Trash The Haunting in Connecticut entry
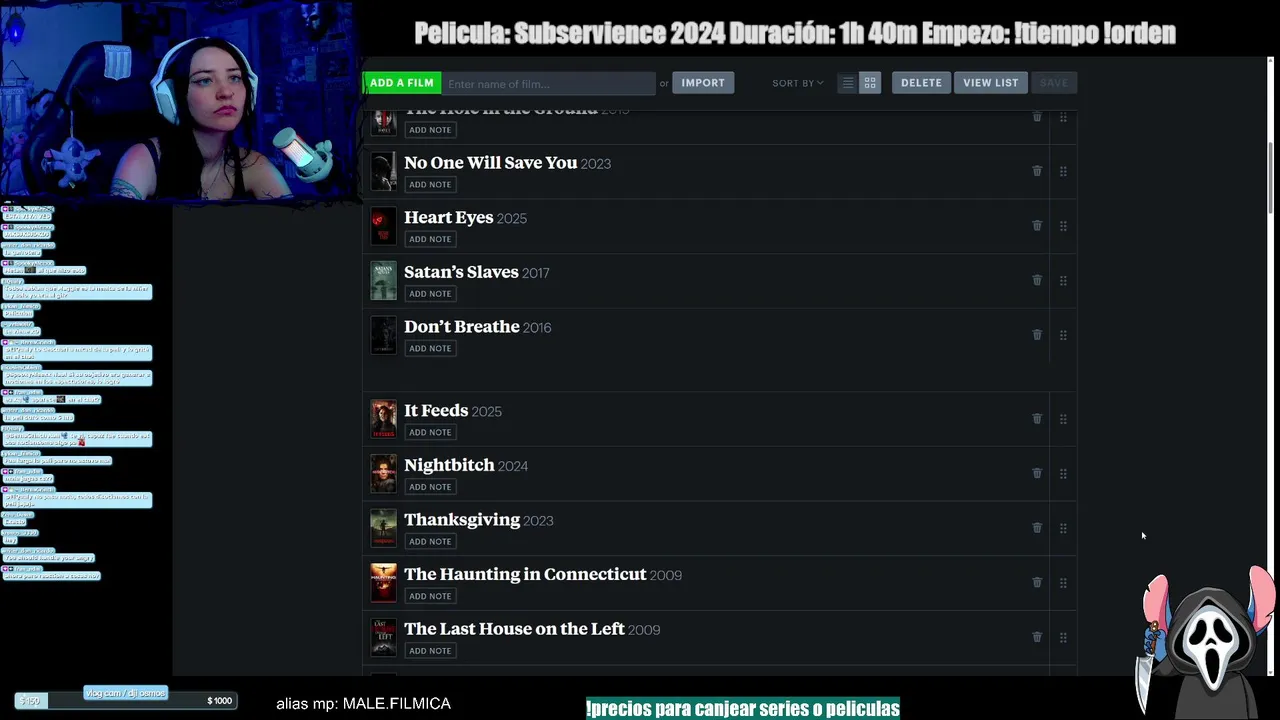Screen dimensions: 1280x720 [x=1037, y=582]
